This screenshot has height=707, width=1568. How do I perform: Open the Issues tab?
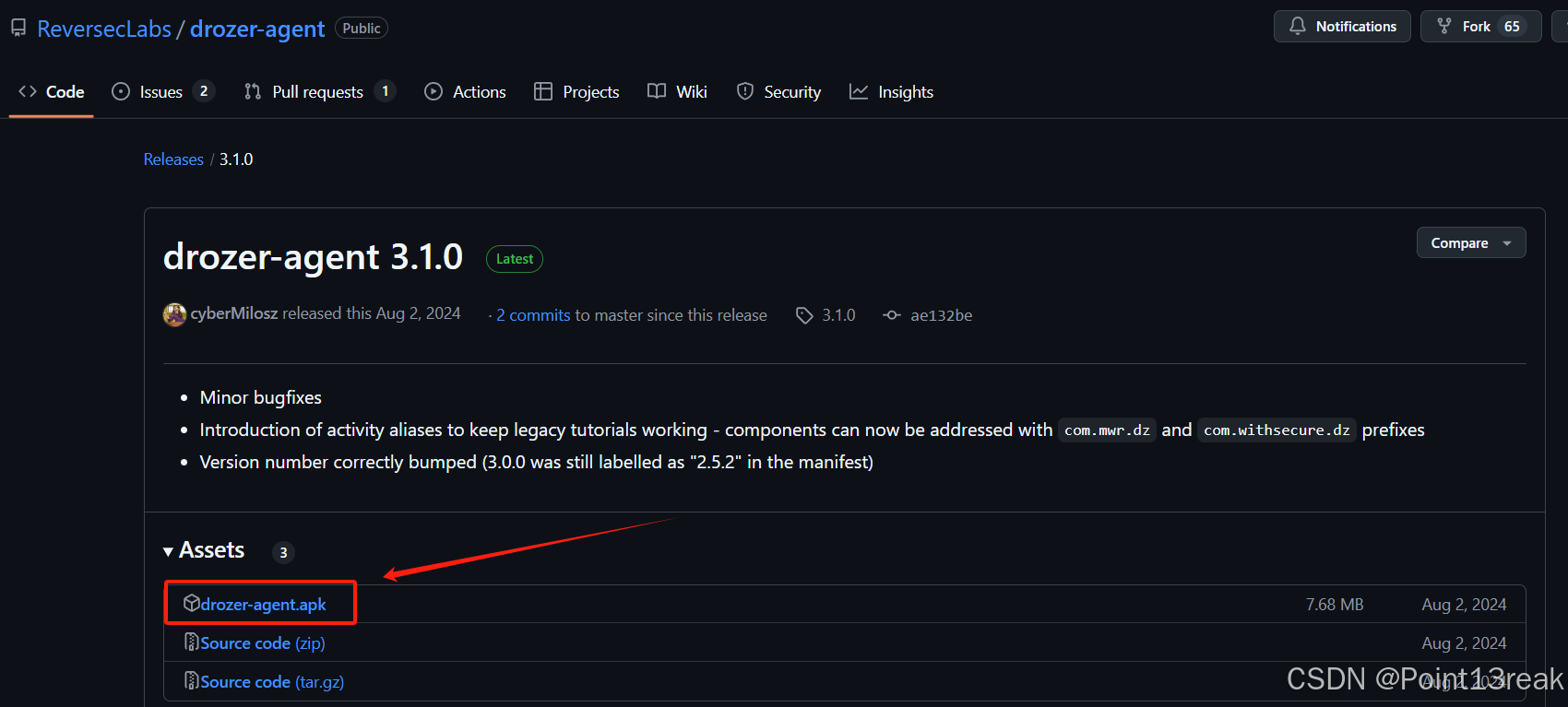tap(162, 91)
